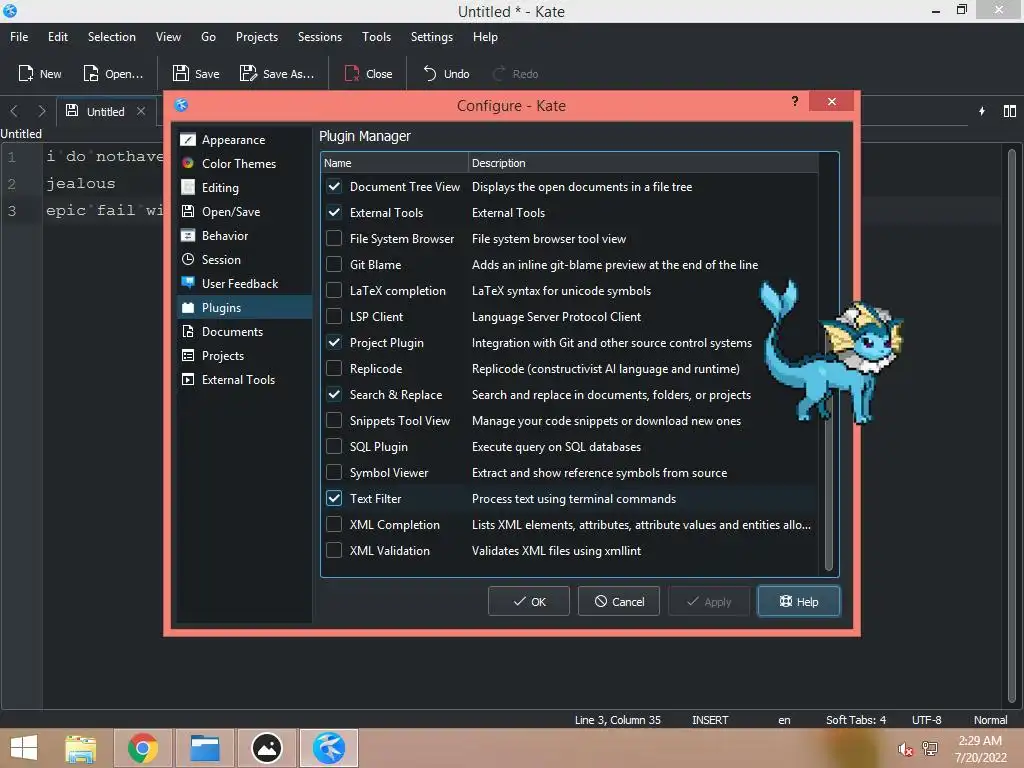Disable the Document Tree View plugin

[x=334, y=187]
